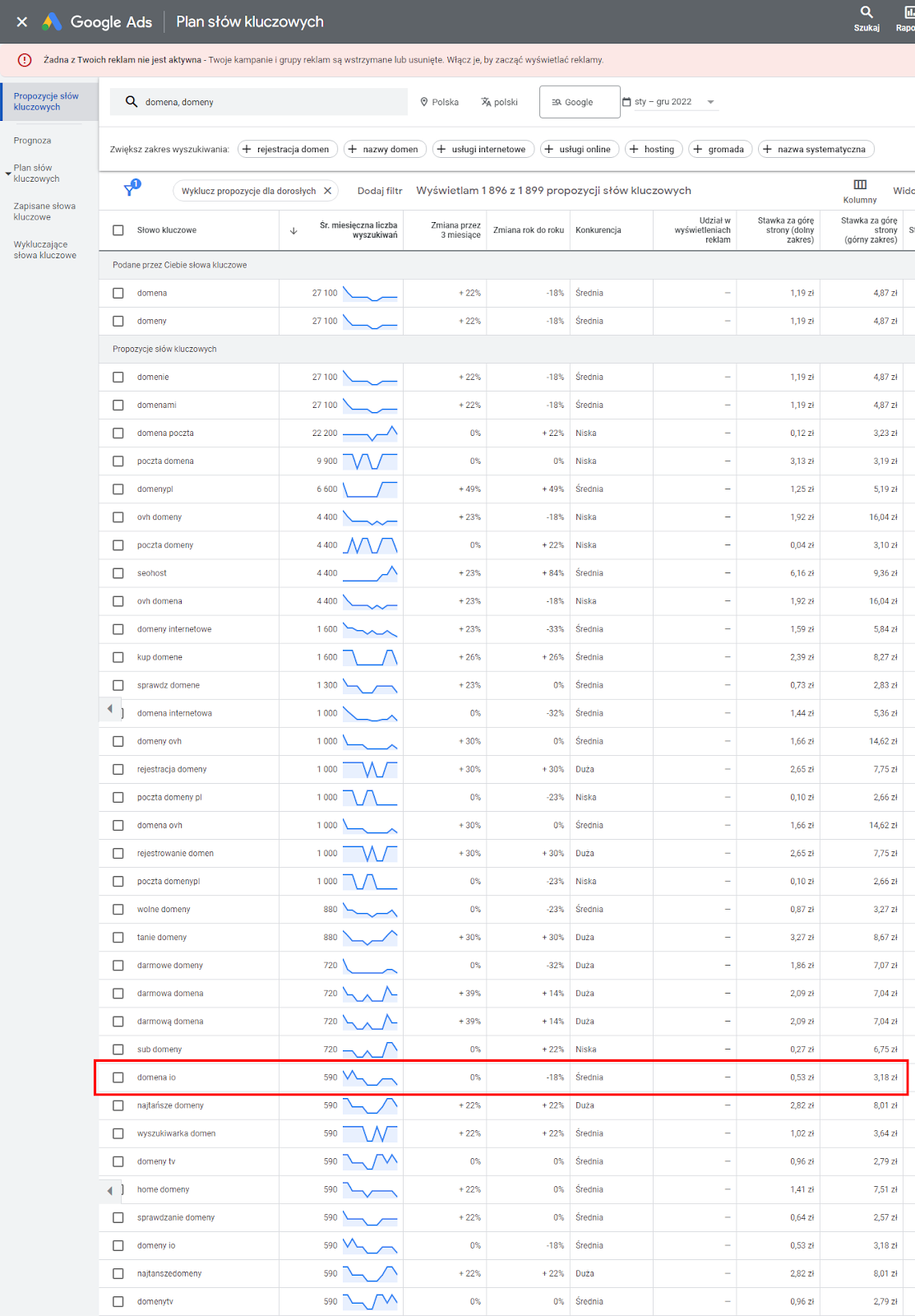Open the polski language selector

click(500, 102)
